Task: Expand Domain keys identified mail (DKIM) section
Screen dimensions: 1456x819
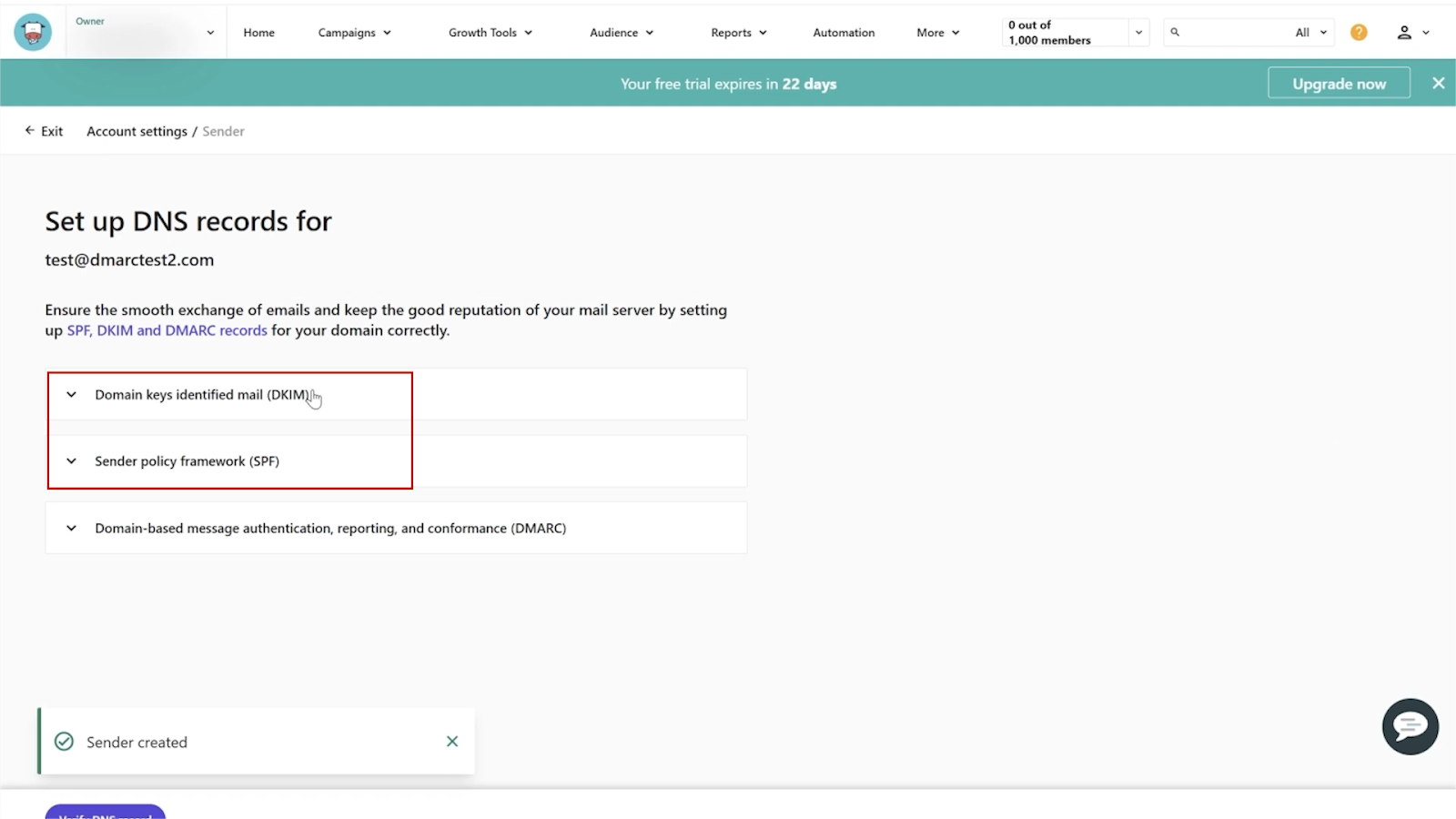Action: click(202, 395)
